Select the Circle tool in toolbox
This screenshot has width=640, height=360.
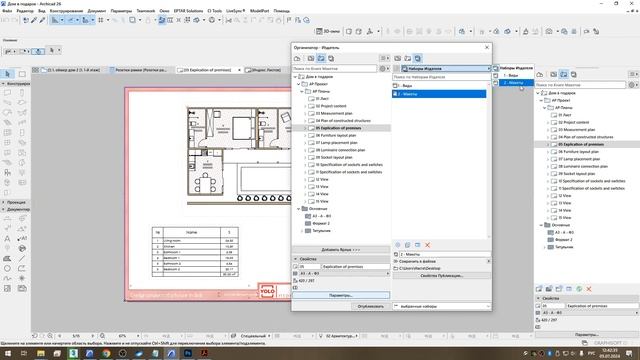(7, 269)
